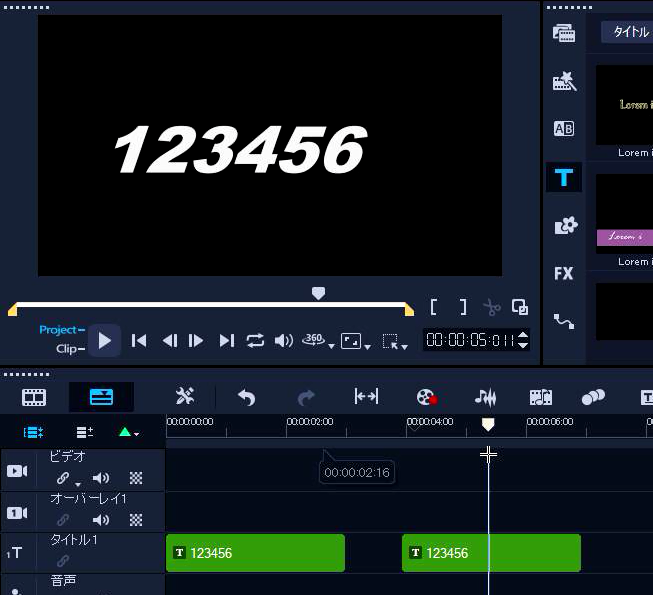Toggle ripple editing link on Video track
This screenshot has height=595, width=653.
[62, 478]
